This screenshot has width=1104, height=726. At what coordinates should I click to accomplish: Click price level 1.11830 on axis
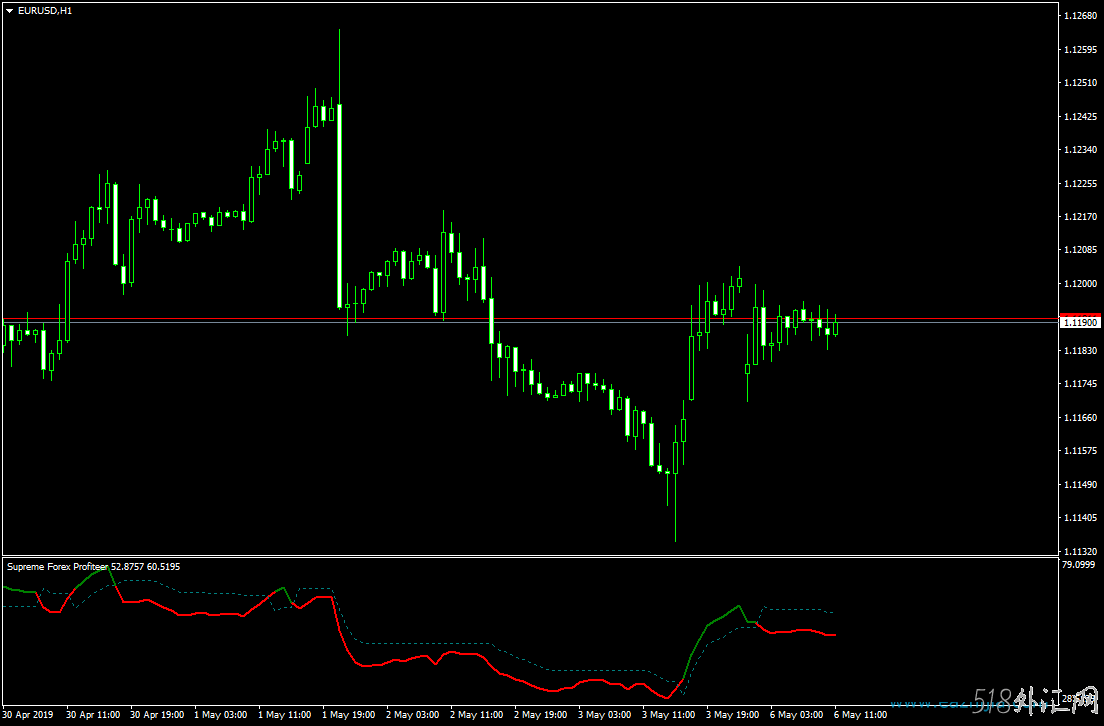(x=1081, y=350)
